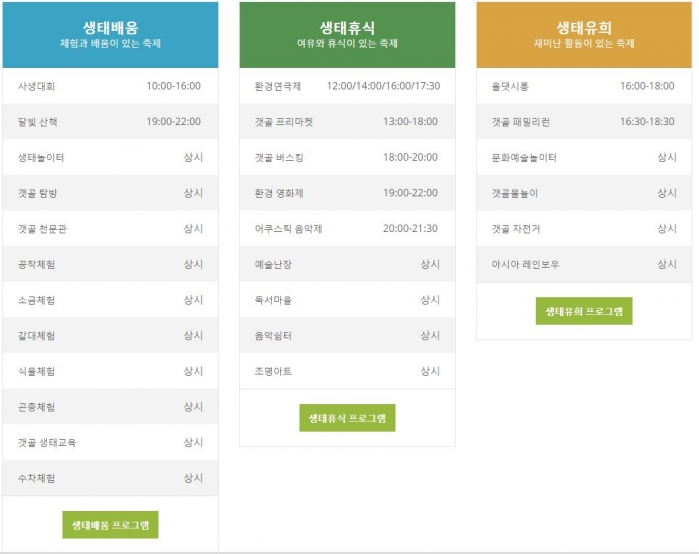Click the 갯골 천문관 row
This screenshot has width=699, height=554.
(x=110, y=229)
